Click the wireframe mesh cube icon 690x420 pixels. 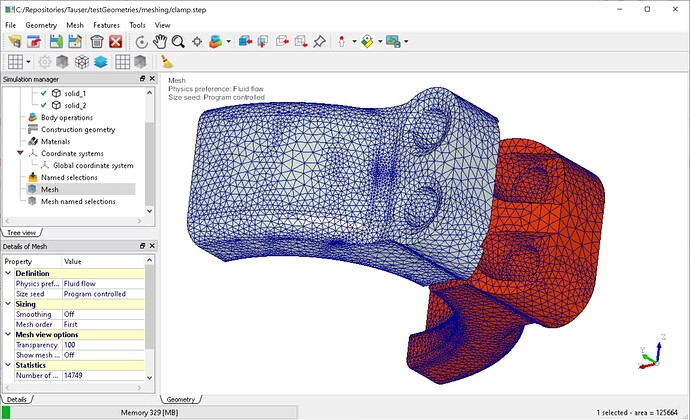coord(82,62)
